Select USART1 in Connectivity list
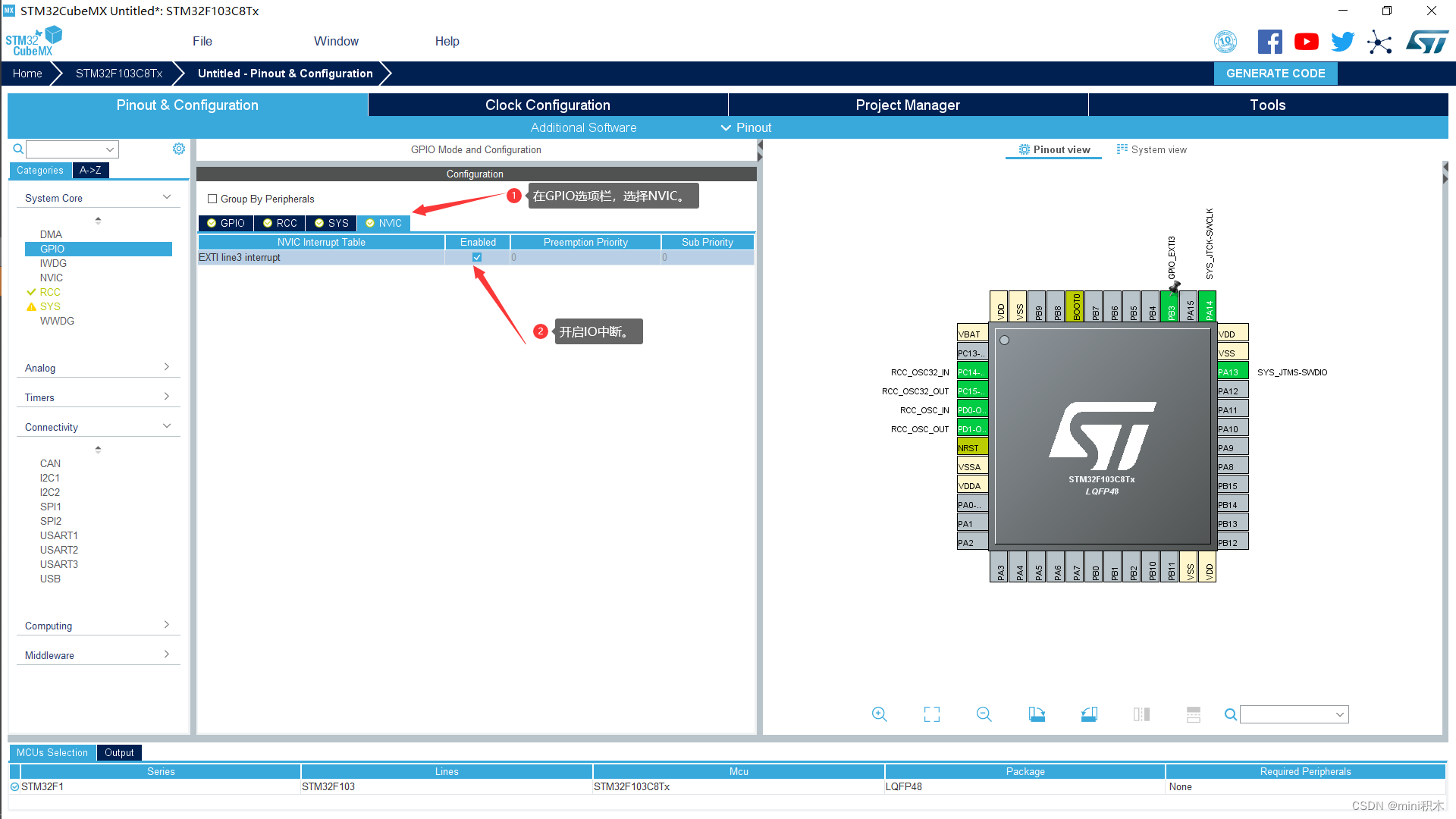 59,535
